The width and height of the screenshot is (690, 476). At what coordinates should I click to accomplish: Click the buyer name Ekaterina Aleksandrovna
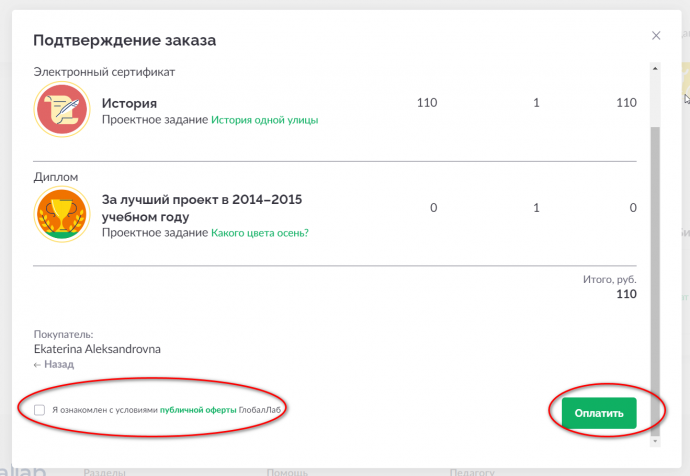[x=97, y=349]
